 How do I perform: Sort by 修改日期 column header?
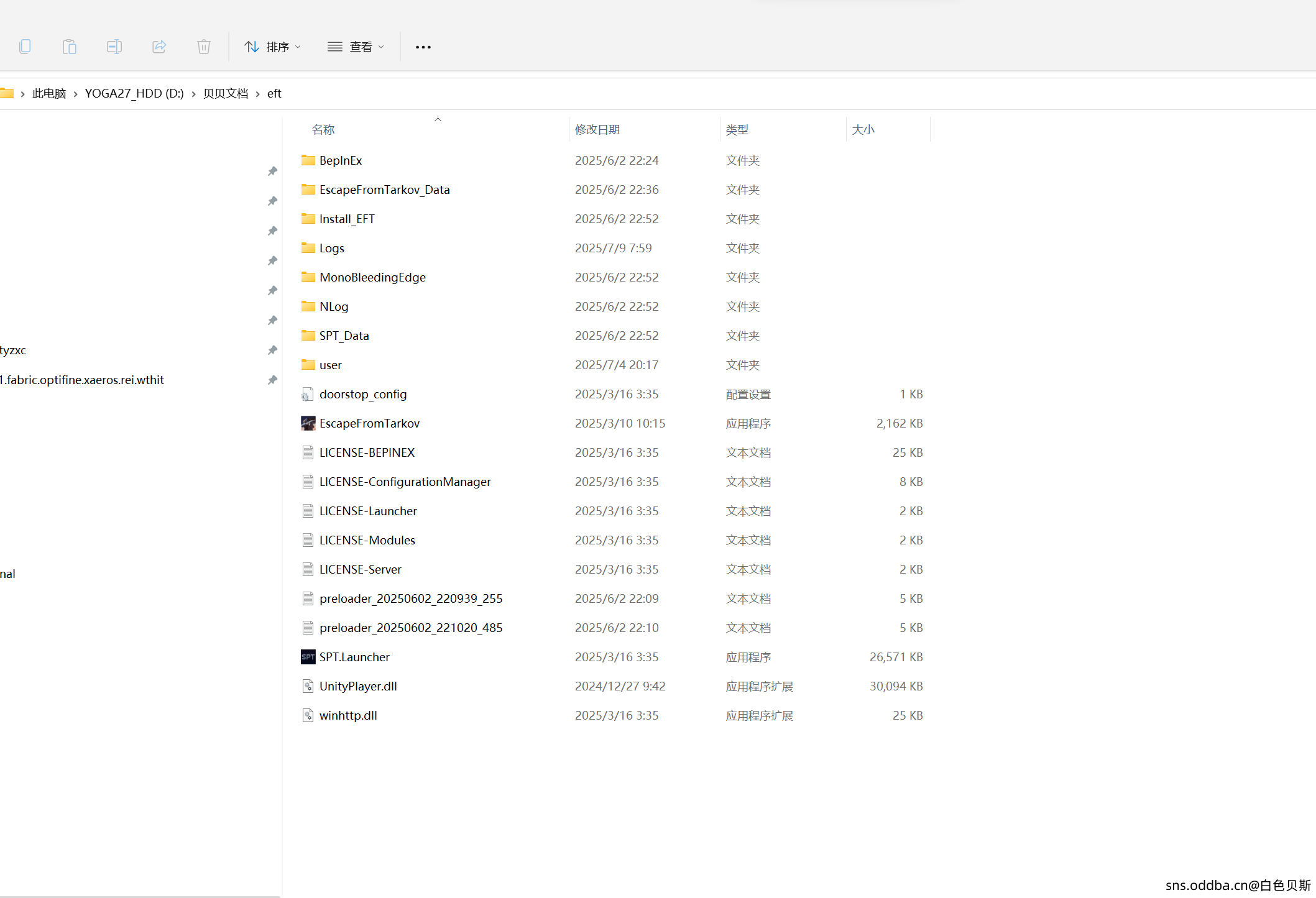(597, 129)
